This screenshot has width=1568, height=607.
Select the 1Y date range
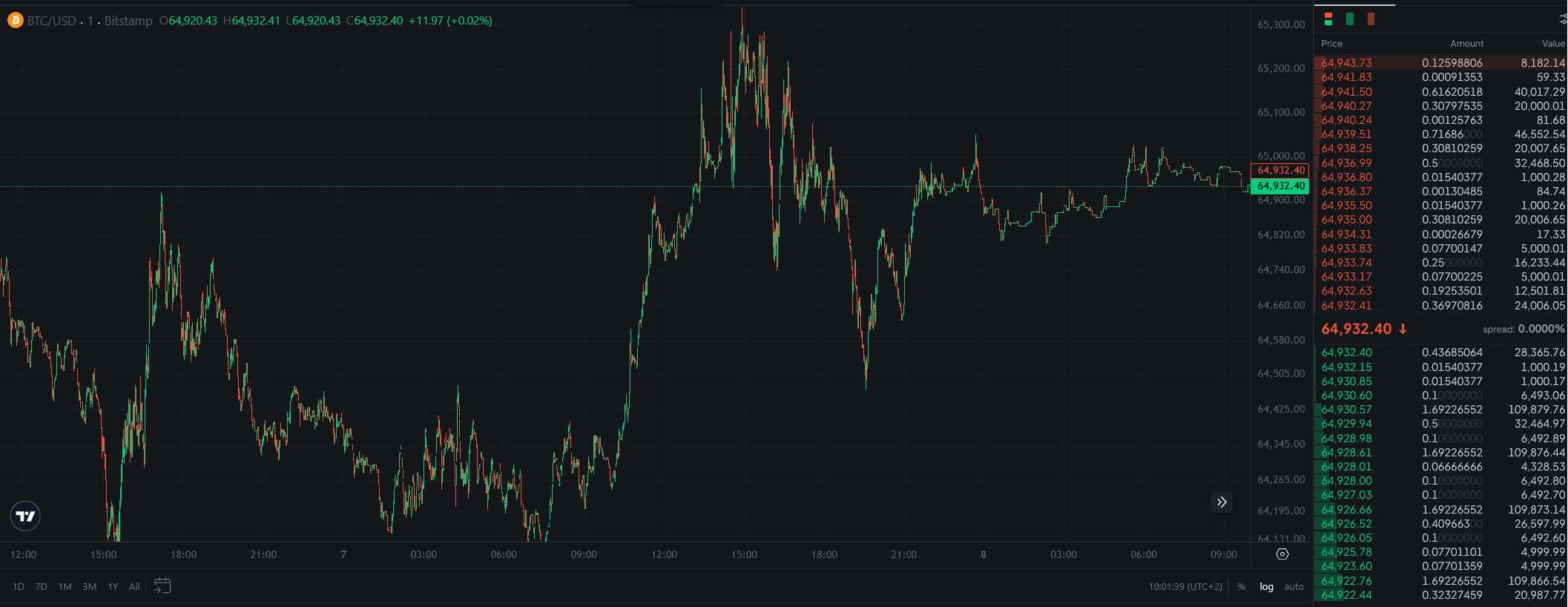(x=113, y=586)
